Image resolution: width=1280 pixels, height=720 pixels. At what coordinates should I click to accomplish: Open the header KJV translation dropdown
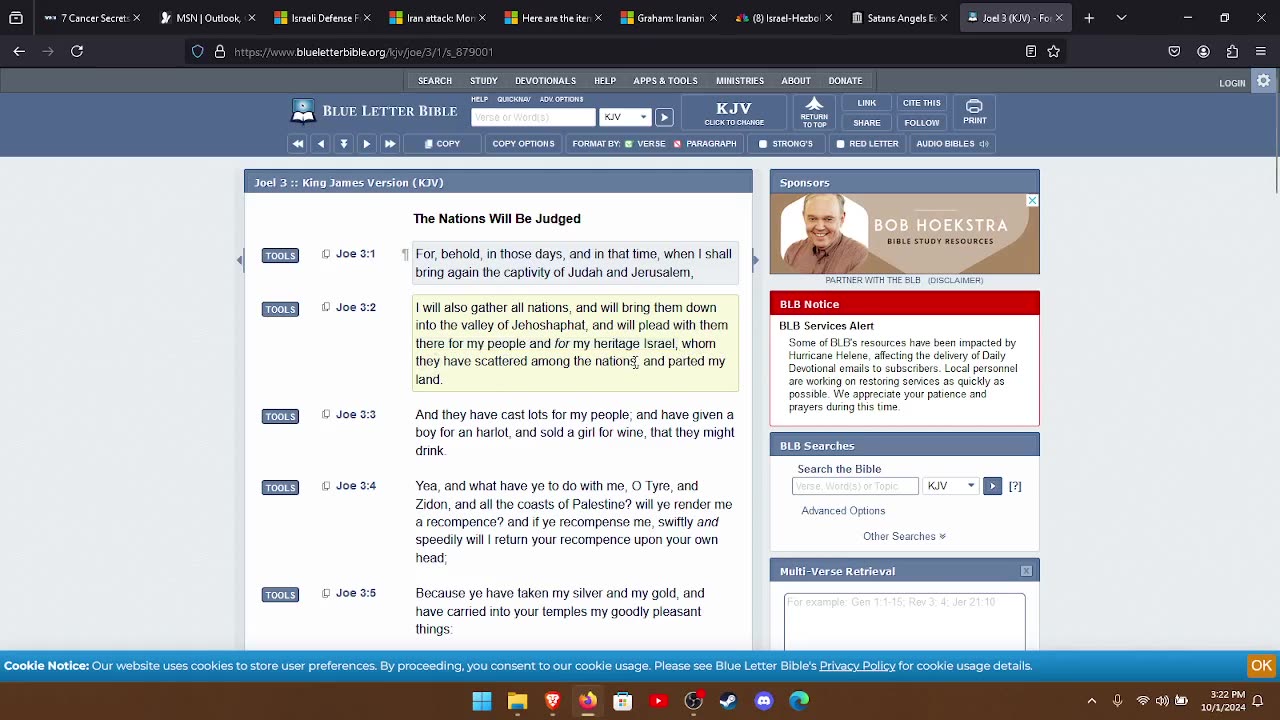(625, 117)
